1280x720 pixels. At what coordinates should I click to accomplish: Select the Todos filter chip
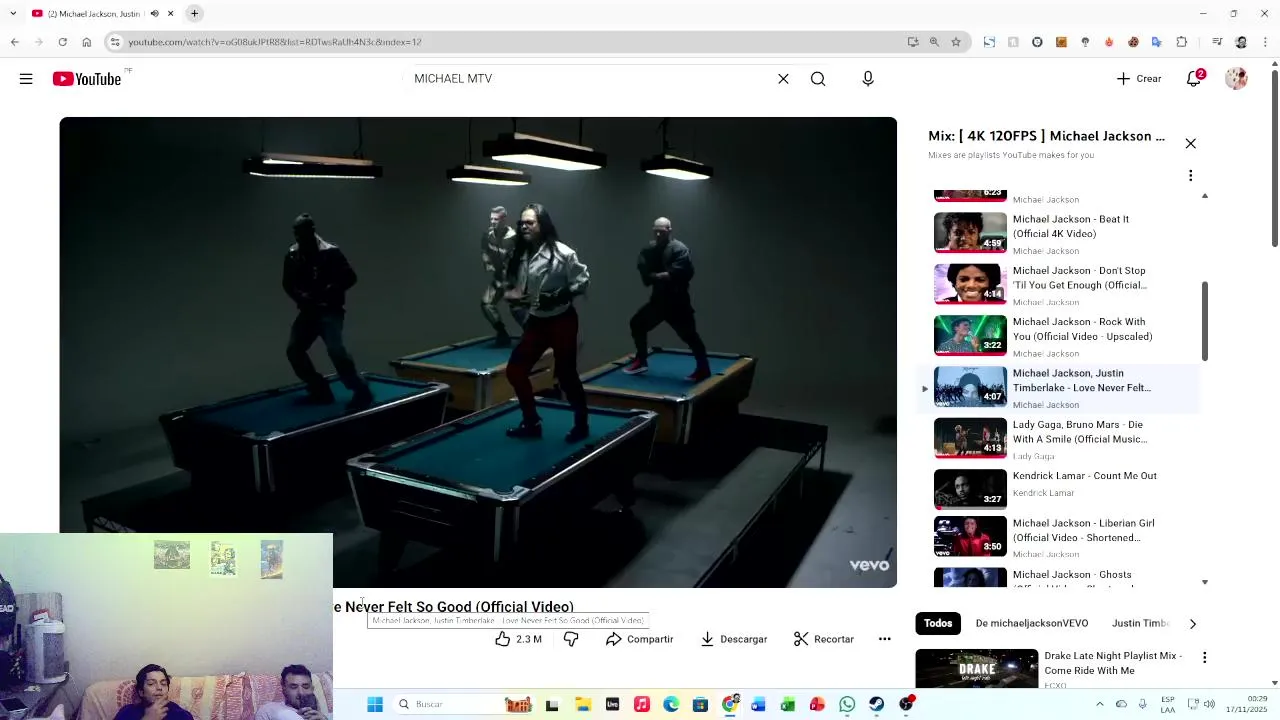pos(938,623)
